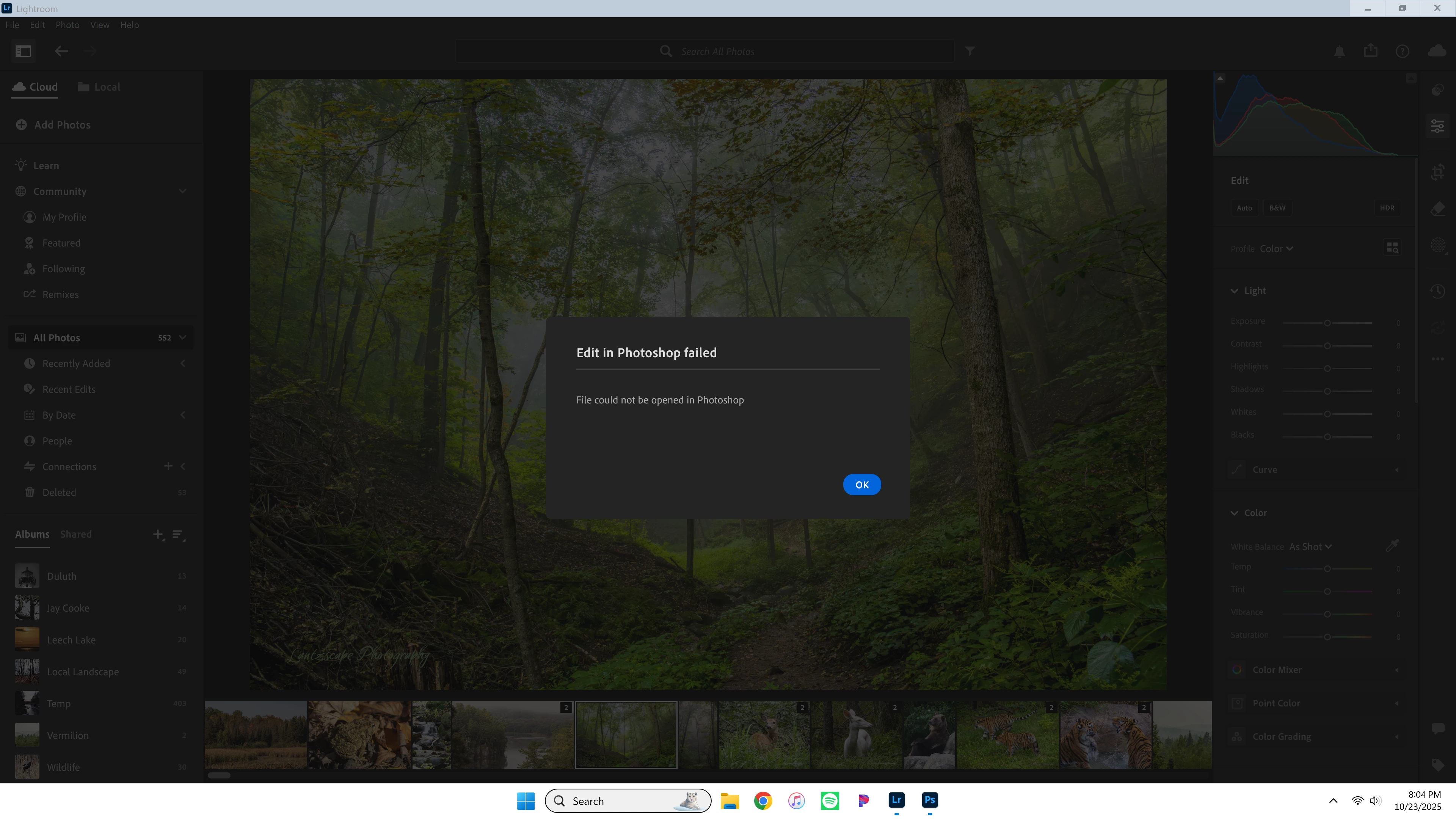Viewport: 1456px width, 819px height.
Task: Open the notifications bell icon
Action: coord(1339,52)
